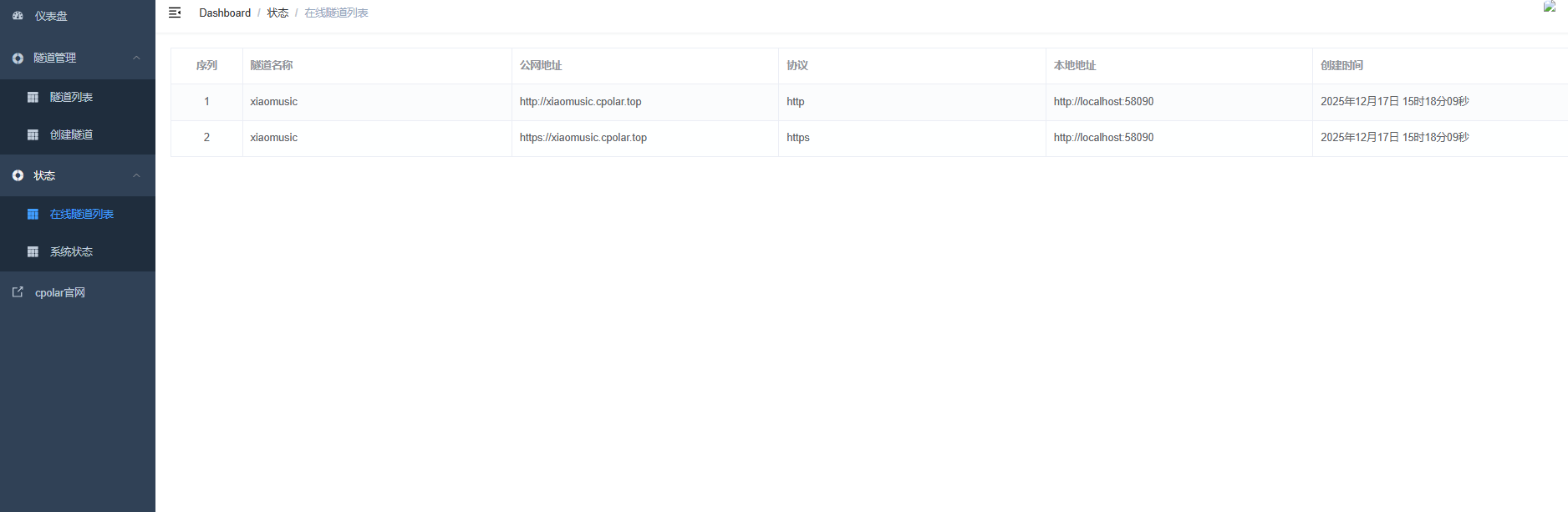Select the 系统状态 menu item
Viewport: 1568px width, 512px height.
(71, 252)
